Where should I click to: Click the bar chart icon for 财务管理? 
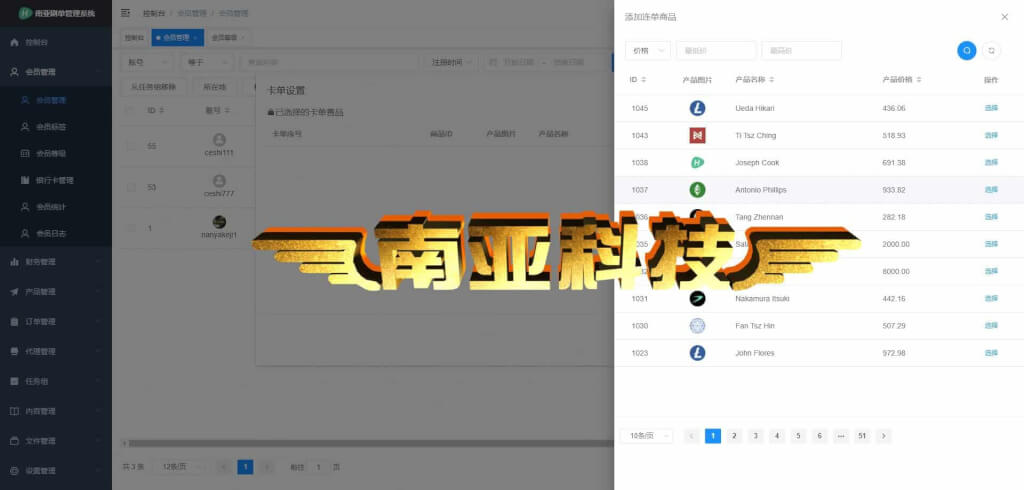click(x=14, y=261)
